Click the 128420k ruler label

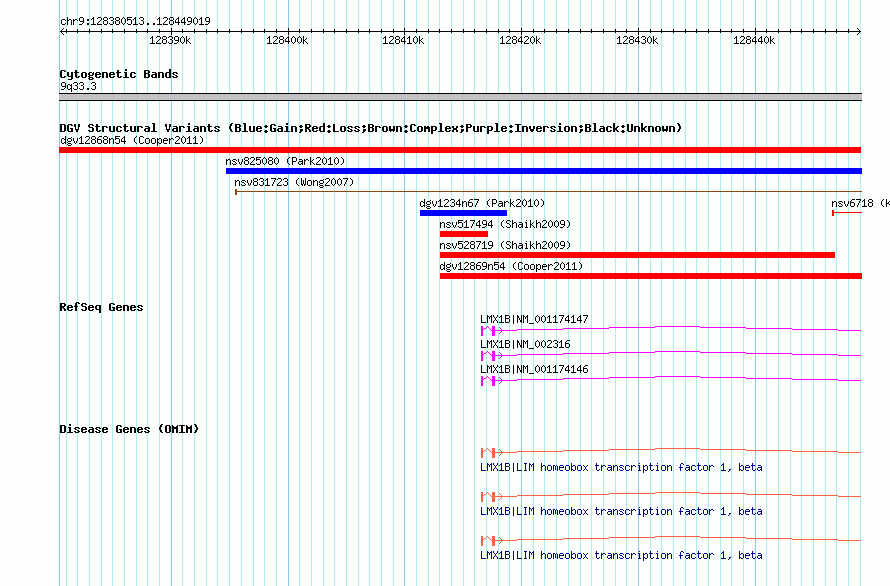tap(520, 40)
